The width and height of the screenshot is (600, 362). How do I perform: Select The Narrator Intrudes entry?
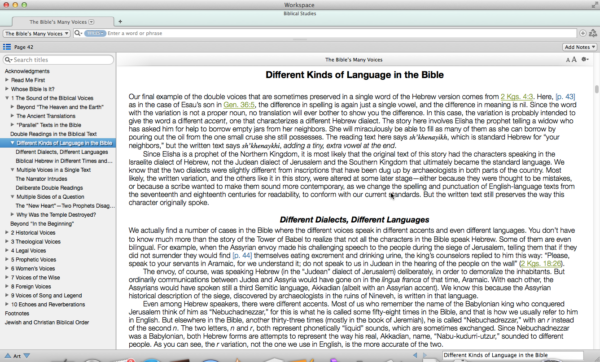[x=41, y=179]
